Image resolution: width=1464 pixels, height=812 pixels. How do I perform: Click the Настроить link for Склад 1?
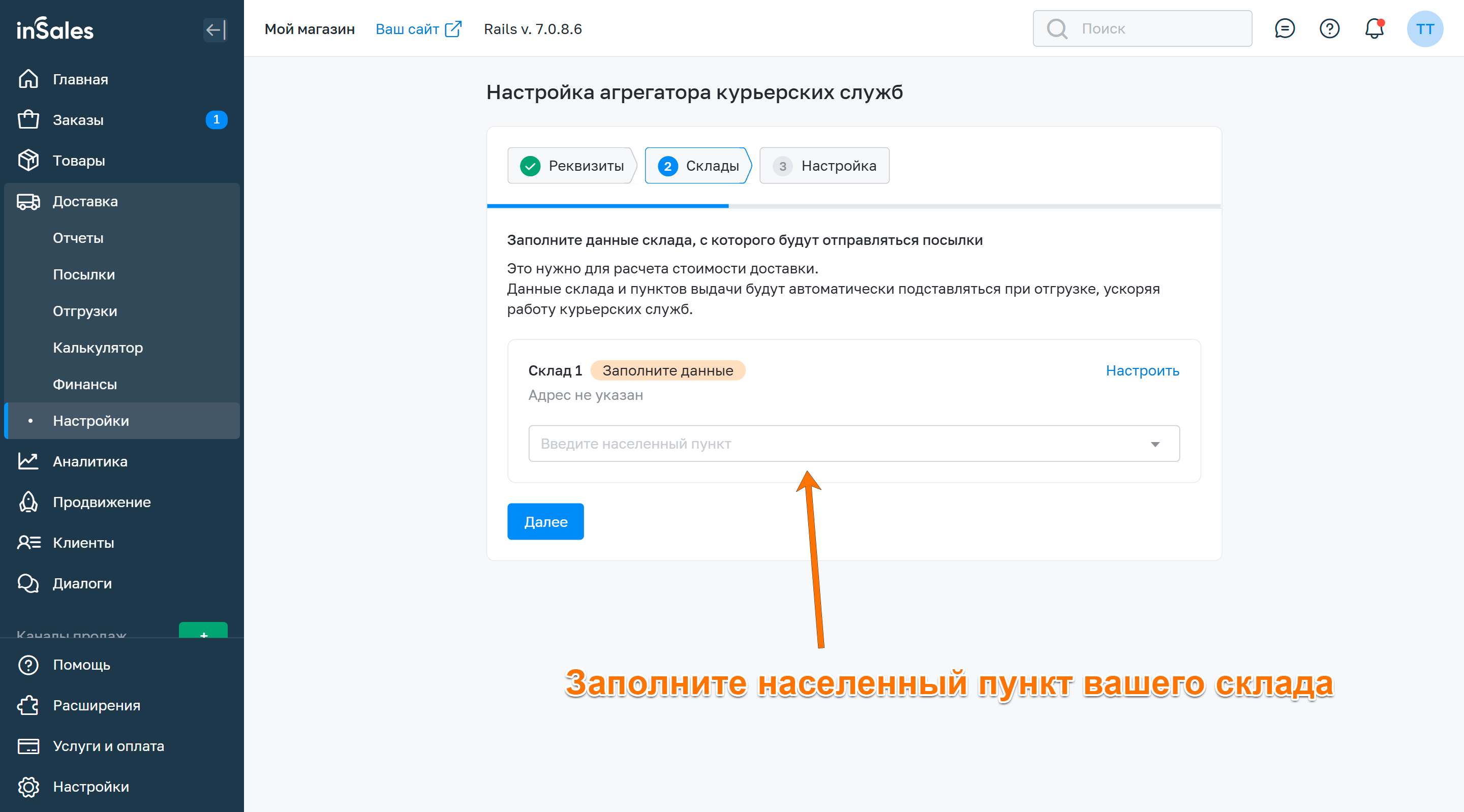1142,370
